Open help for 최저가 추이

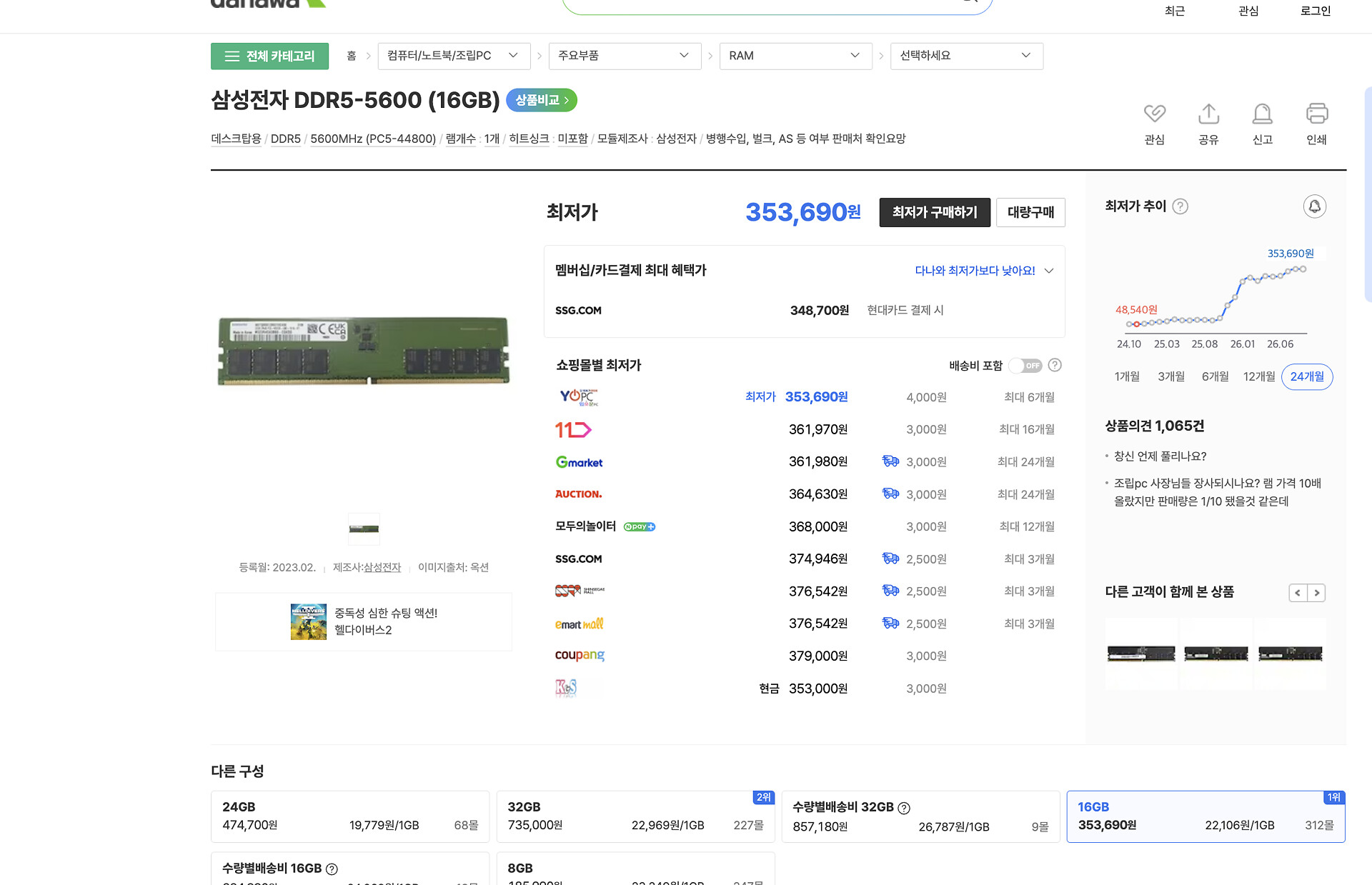1180,206
